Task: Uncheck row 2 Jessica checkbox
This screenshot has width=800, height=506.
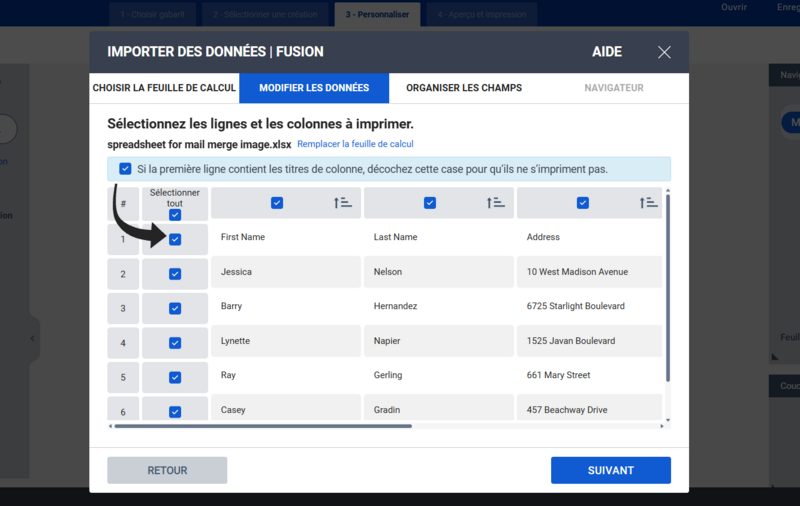Action: coord(174,274)
